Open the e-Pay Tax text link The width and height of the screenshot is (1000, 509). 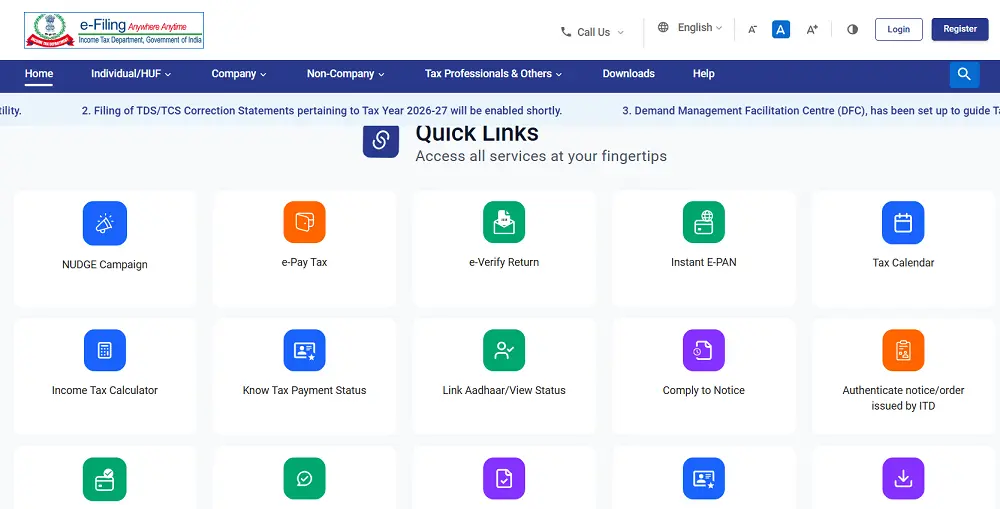pos(304,262)
